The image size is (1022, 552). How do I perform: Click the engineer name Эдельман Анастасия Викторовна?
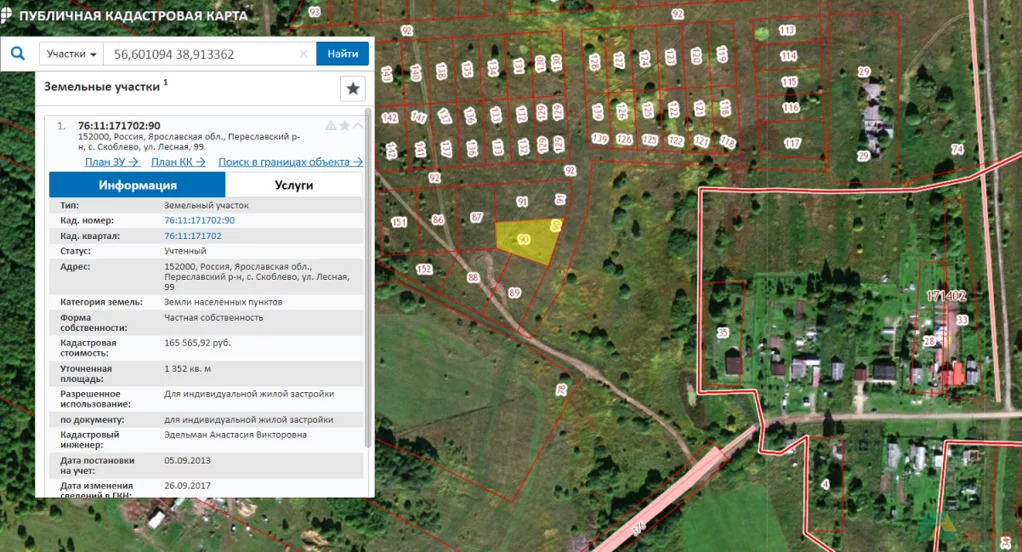235,435
